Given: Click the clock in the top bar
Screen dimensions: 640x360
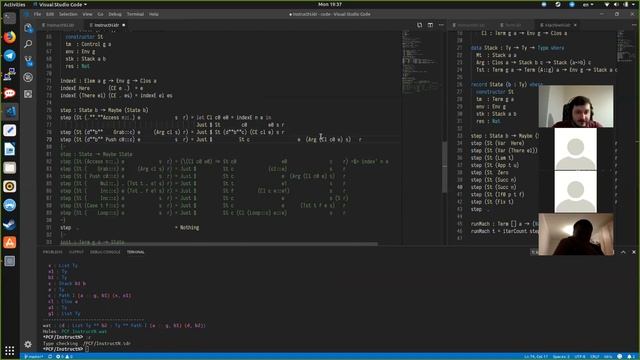Looking at the screenshot, I should (x=330, y=4).
